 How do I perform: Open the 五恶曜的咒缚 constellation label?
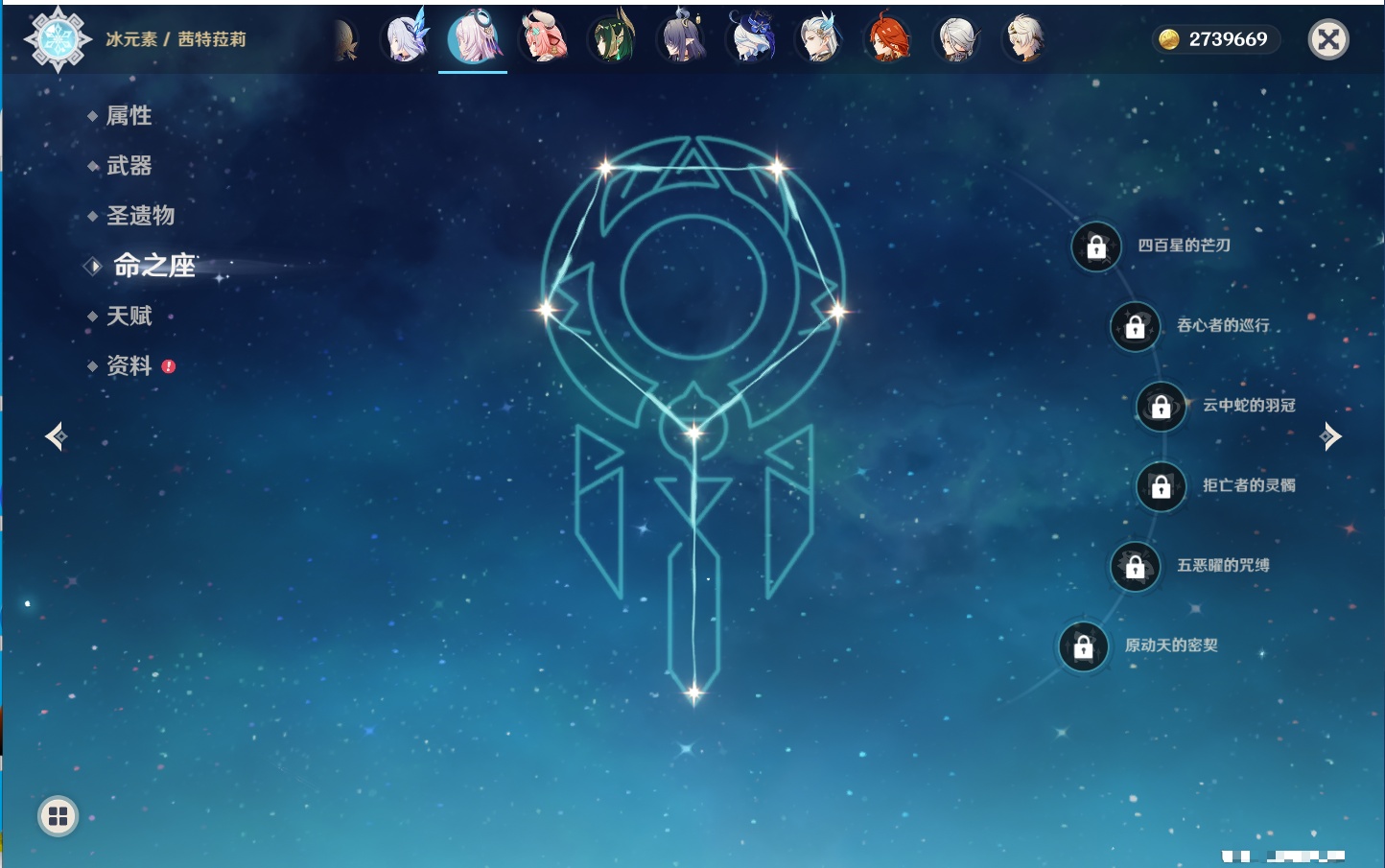(x=1223, y=565)
